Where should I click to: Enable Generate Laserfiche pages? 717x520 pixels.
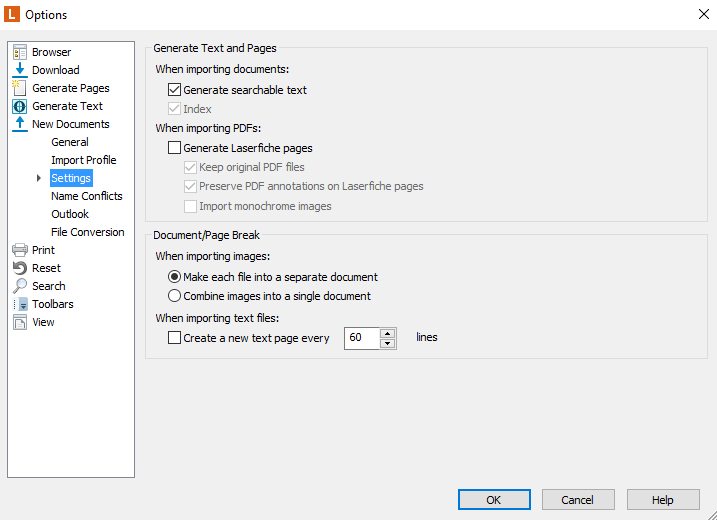174,148
